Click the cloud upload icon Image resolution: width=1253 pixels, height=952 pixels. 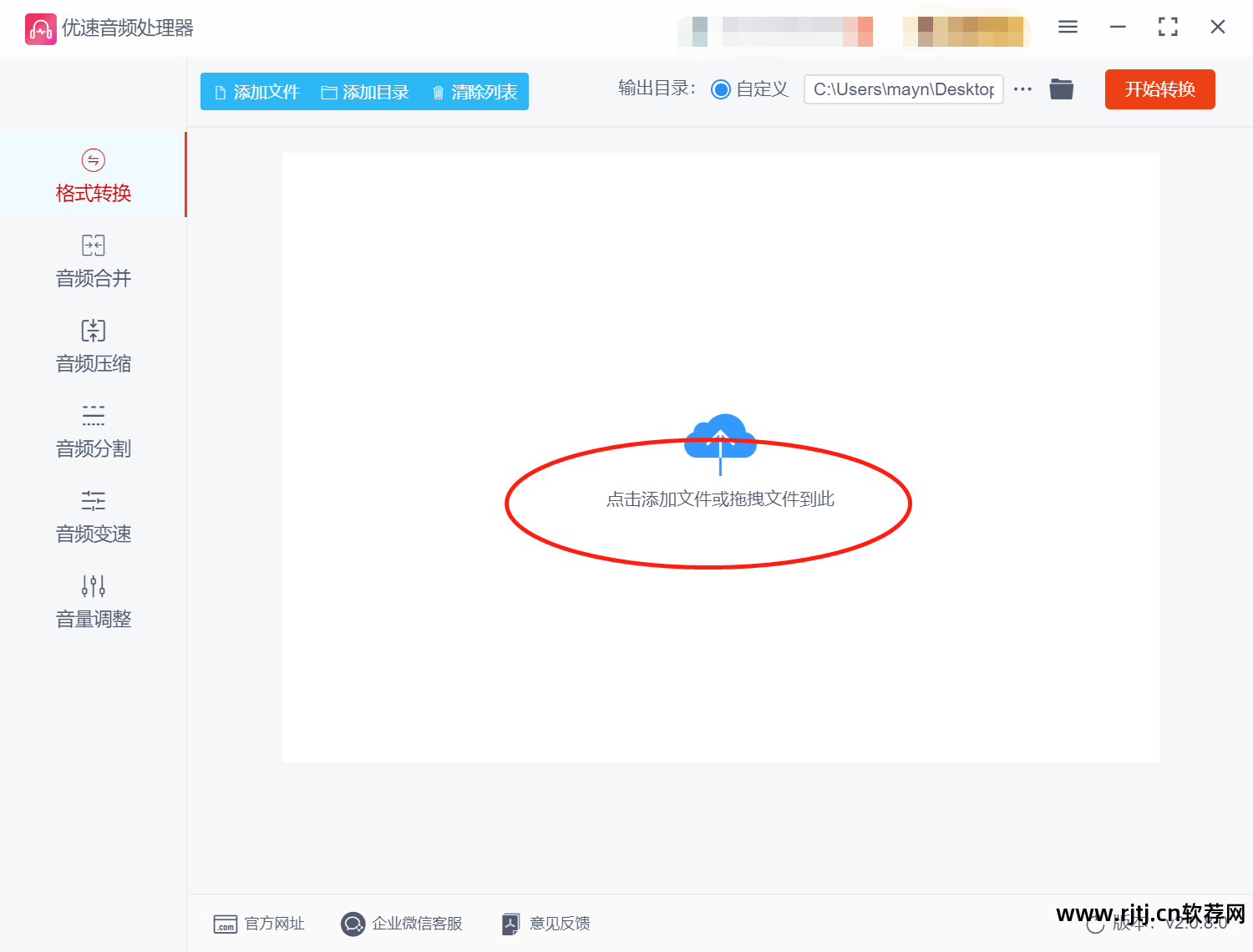coord(720,443)
